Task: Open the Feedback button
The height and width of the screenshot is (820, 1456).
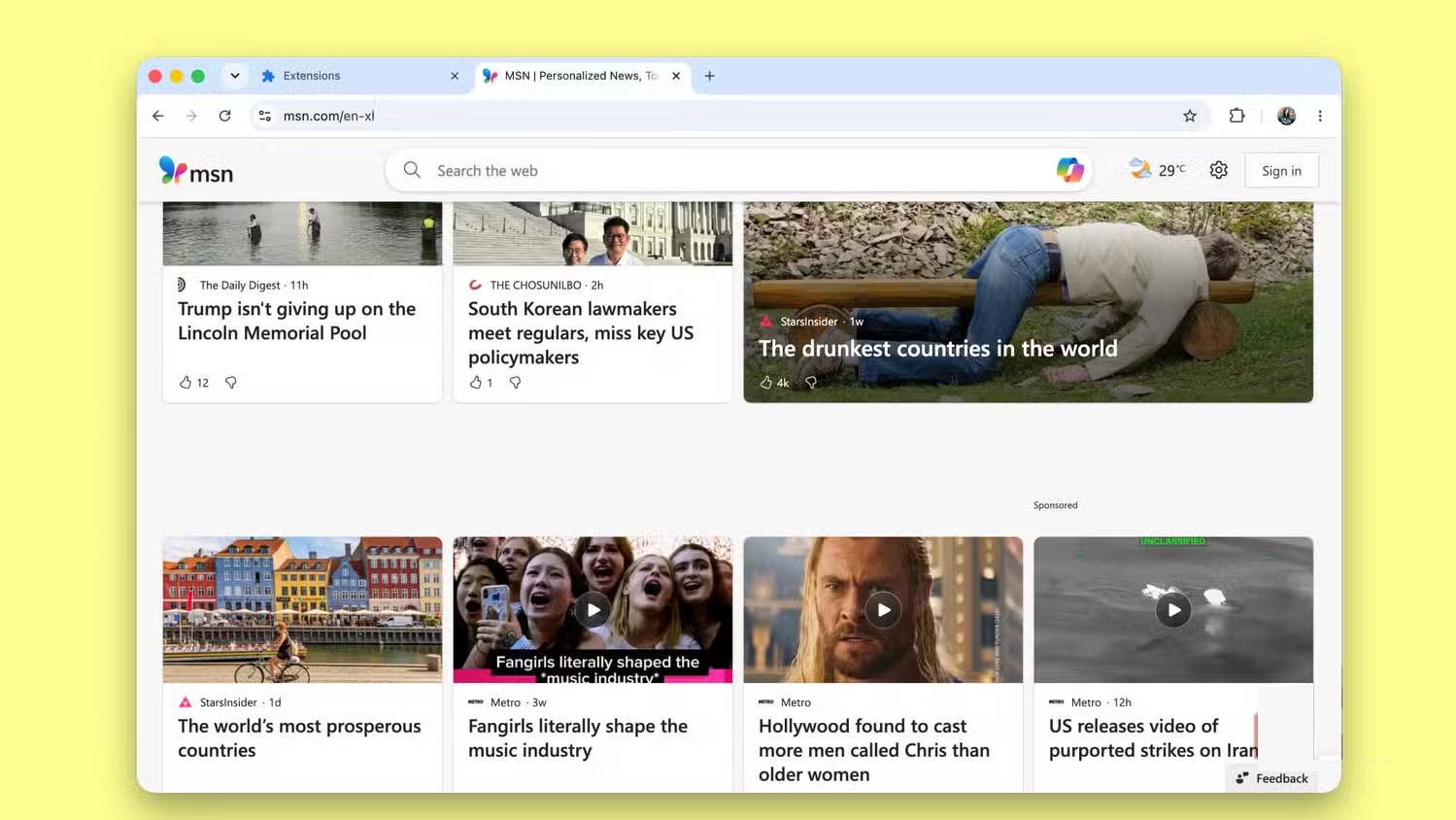Action: click(1271, 778)
